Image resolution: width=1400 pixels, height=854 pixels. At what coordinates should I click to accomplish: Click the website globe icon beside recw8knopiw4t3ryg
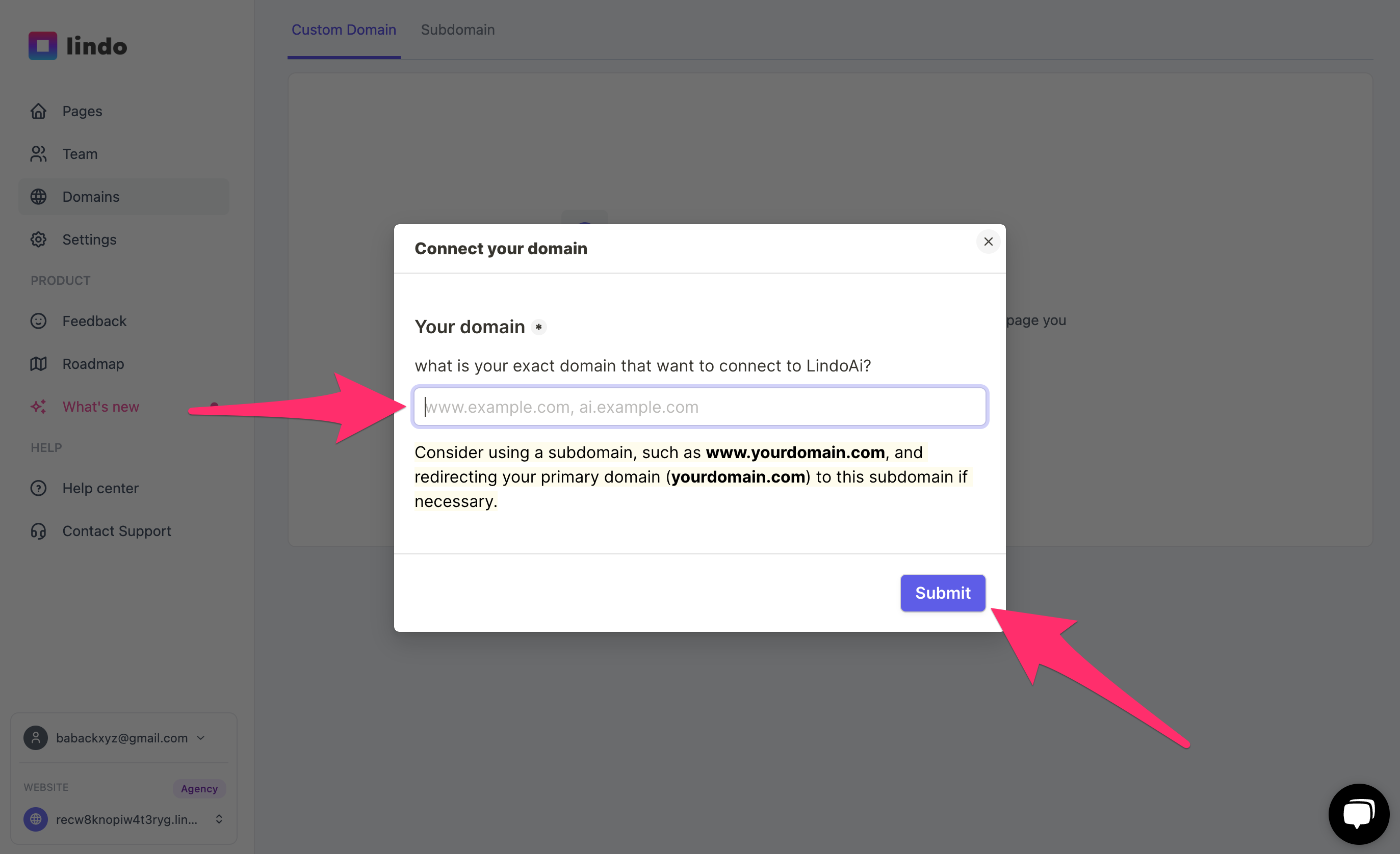(x=35, y=819)
